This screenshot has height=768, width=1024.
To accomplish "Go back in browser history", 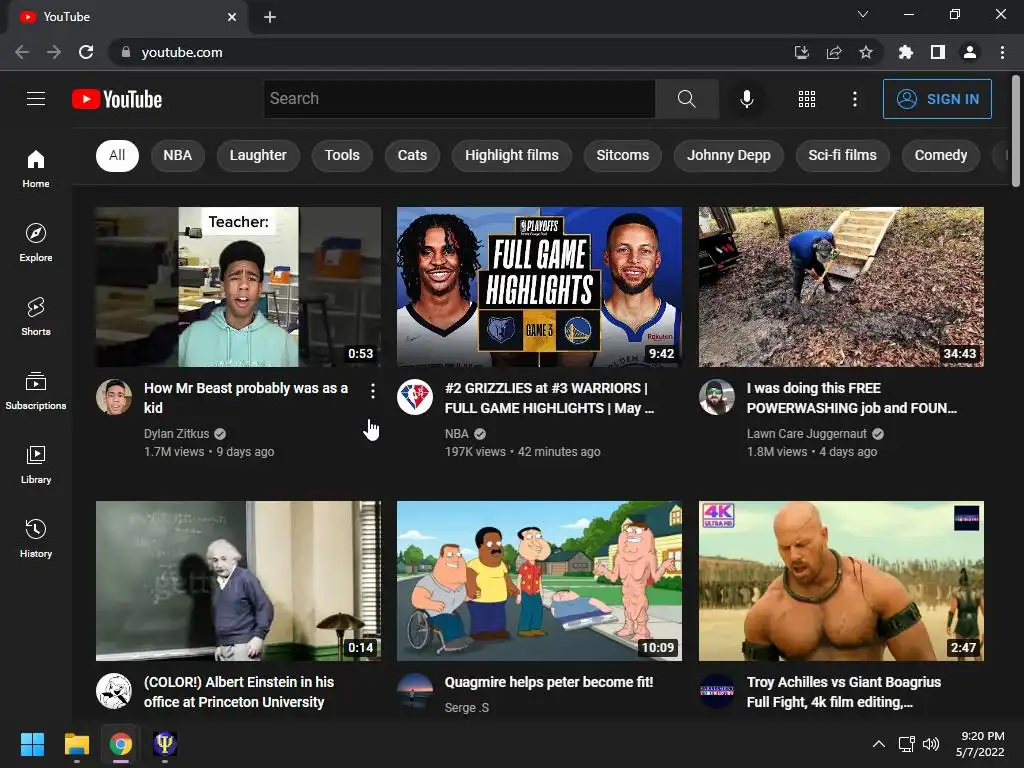I will [x=22, y=52].
